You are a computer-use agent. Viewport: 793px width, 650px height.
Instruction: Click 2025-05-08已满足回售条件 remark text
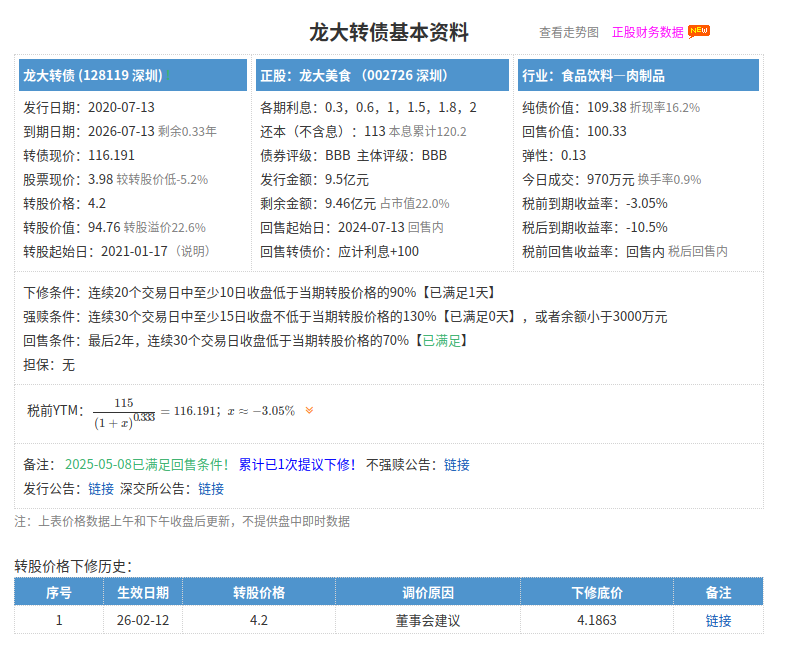(147, 465)
